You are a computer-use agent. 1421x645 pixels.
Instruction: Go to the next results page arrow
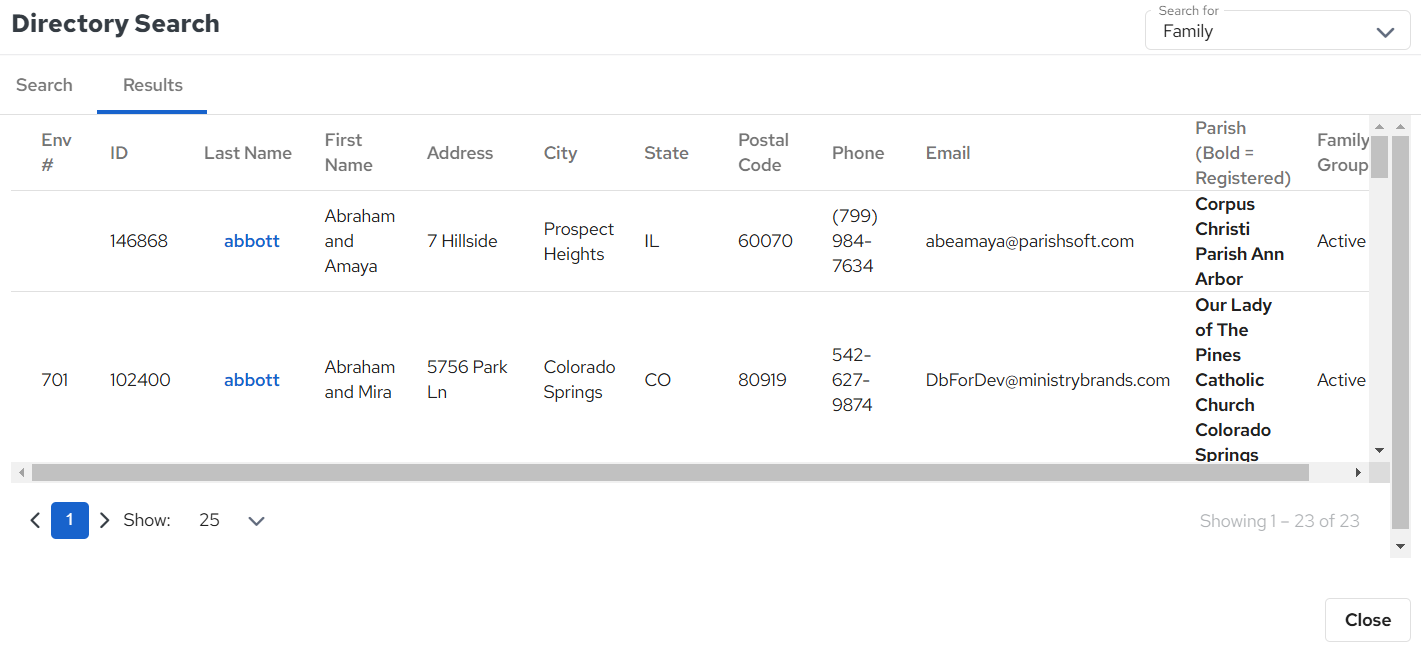coord(104,520)
